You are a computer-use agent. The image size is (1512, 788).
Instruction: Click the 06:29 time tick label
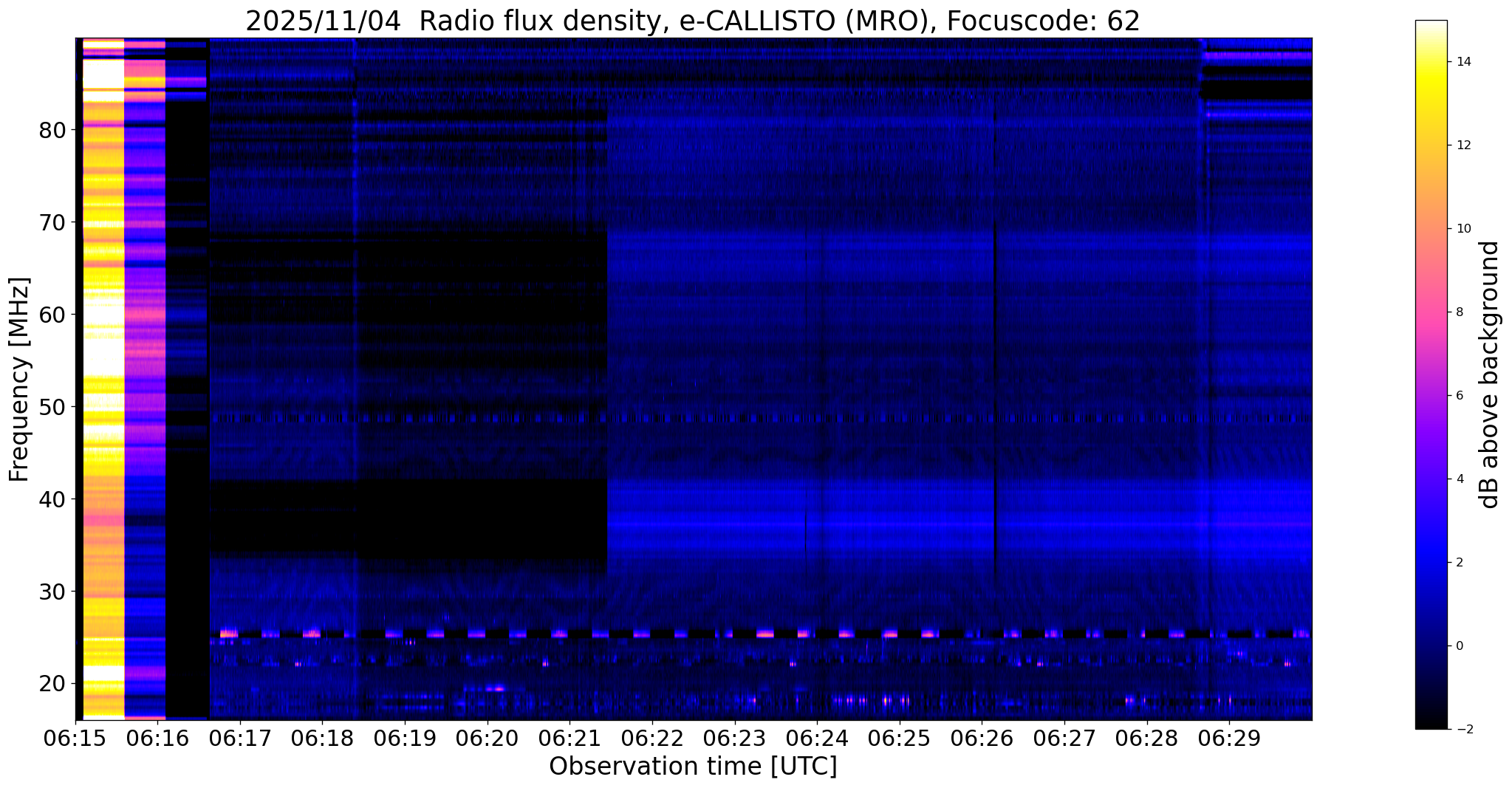(x=1229, y=739)
